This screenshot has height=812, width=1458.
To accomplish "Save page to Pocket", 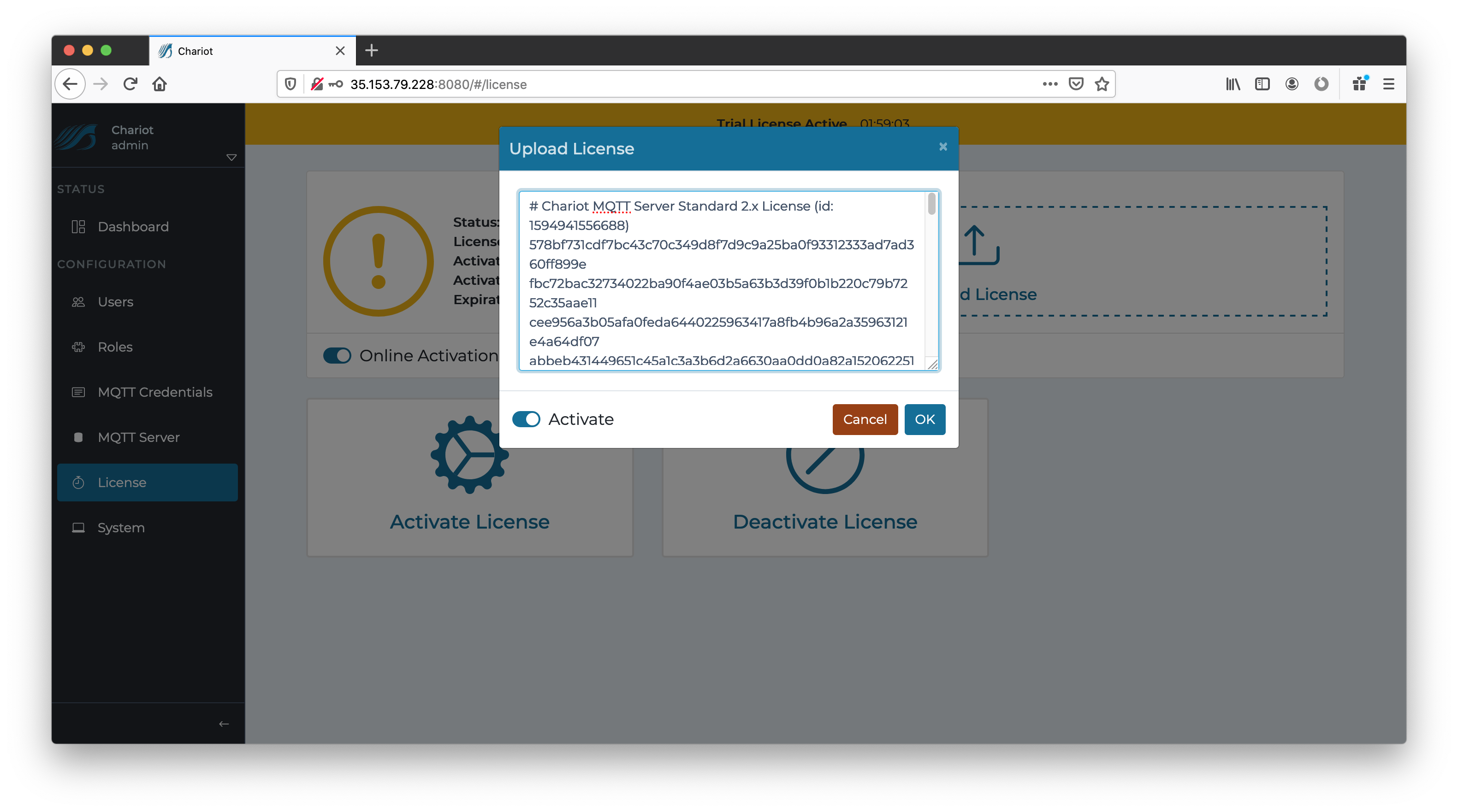I will tap(1076, 84).
